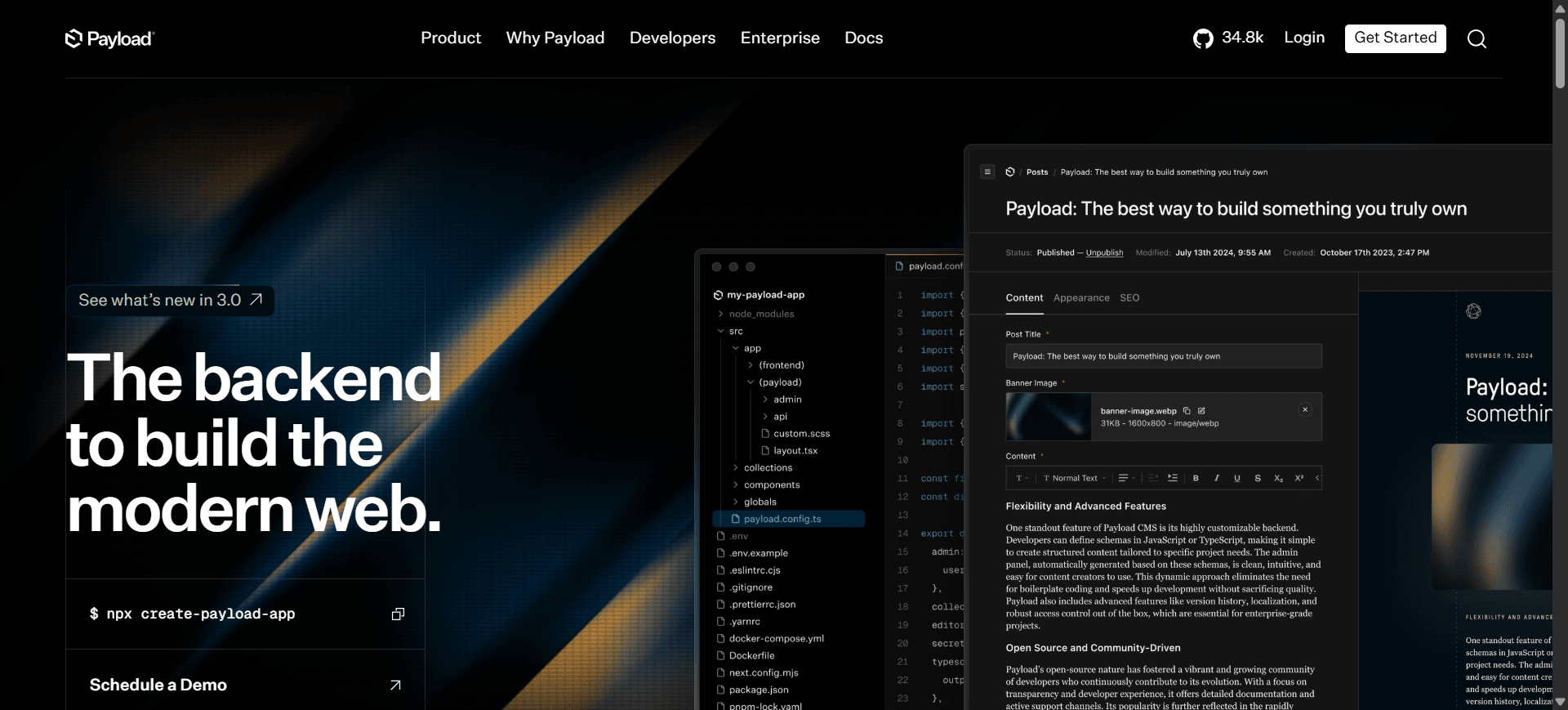
Task: Open the Product menu
Action: click(451, 38)
